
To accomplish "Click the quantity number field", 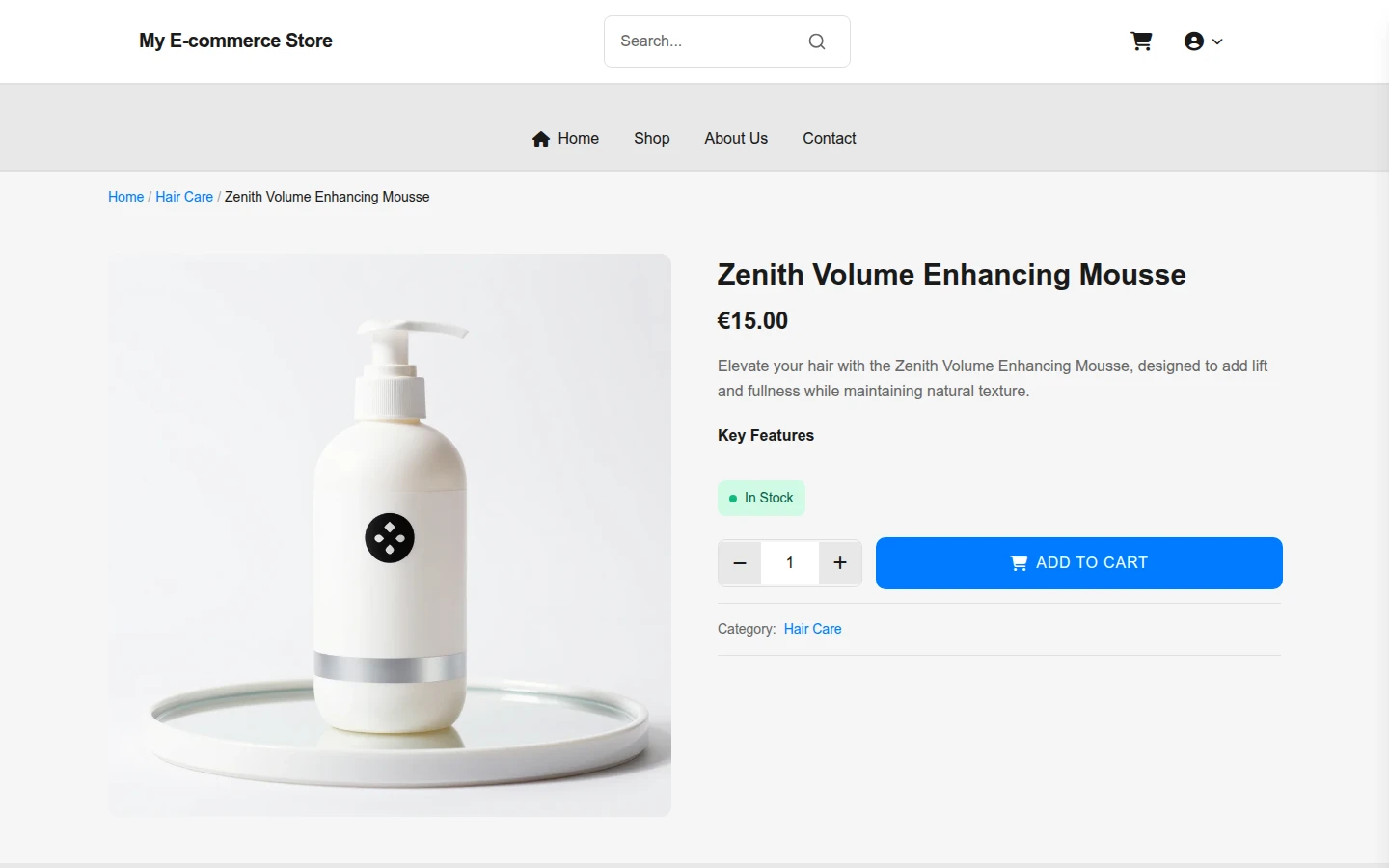I will pyautogui.click(x=790, y=563).
